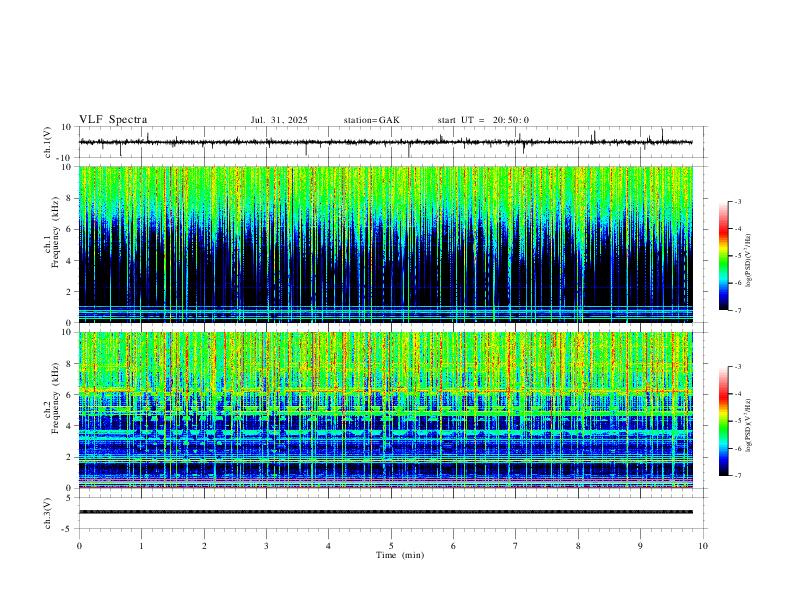Click the time axis tick label "2"
This screenshot has width=792, height=612.
(x=204, y=546)
